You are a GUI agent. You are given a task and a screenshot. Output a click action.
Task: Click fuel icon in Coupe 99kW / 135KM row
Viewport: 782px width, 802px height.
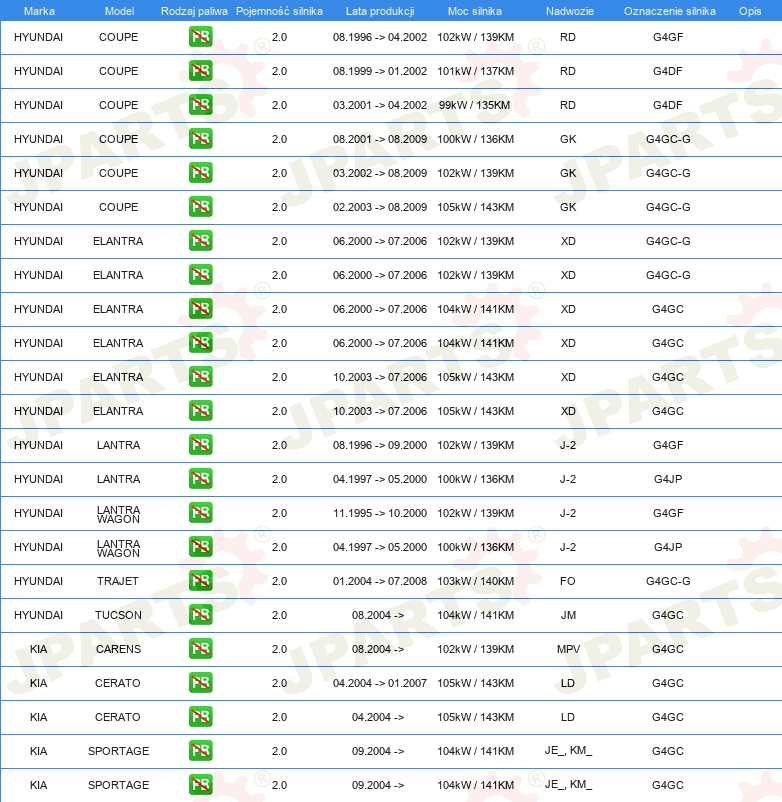click(200, 105)
